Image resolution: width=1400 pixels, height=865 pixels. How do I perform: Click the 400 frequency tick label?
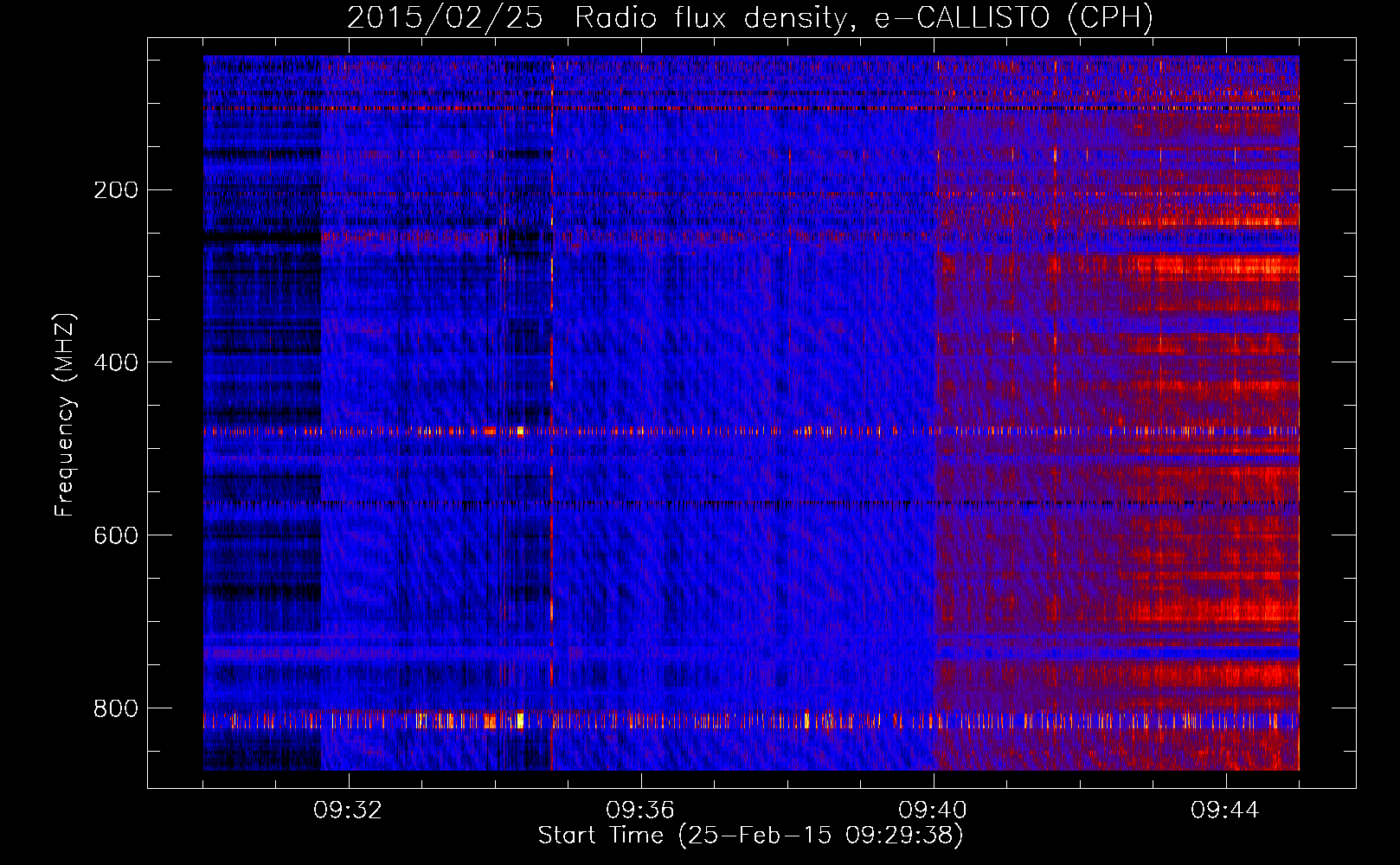click(116, 362)
